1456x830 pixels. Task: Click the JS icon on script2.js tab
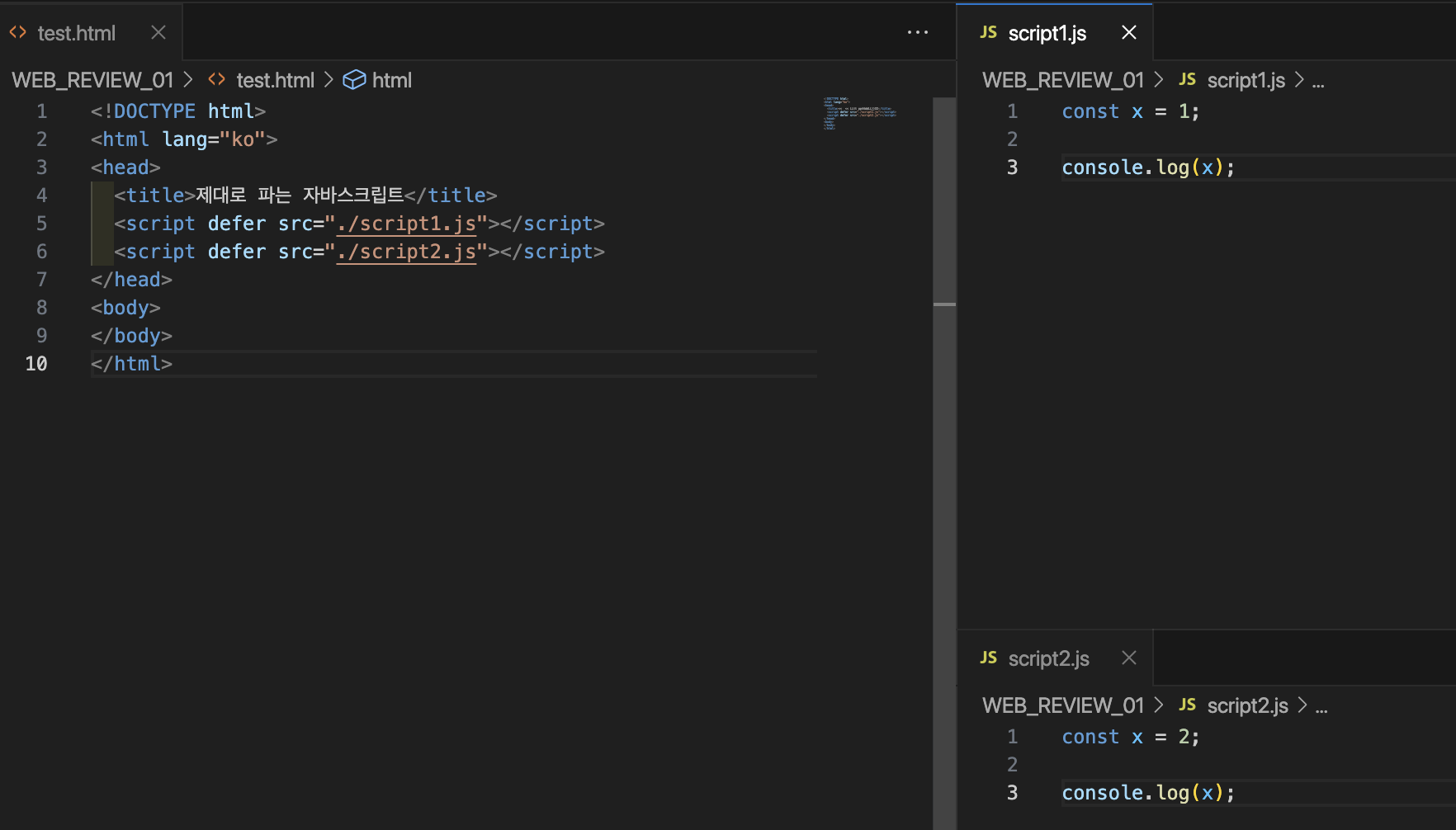(x=988, y=658)
